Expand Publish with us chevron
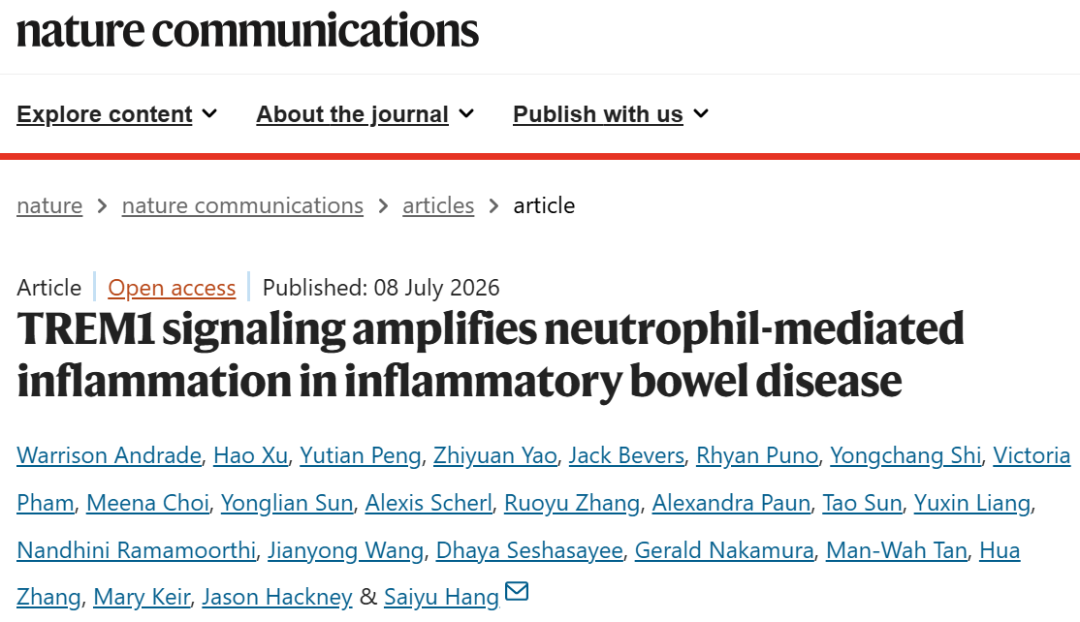The image size is (1080, 622). tap(701, 114)
